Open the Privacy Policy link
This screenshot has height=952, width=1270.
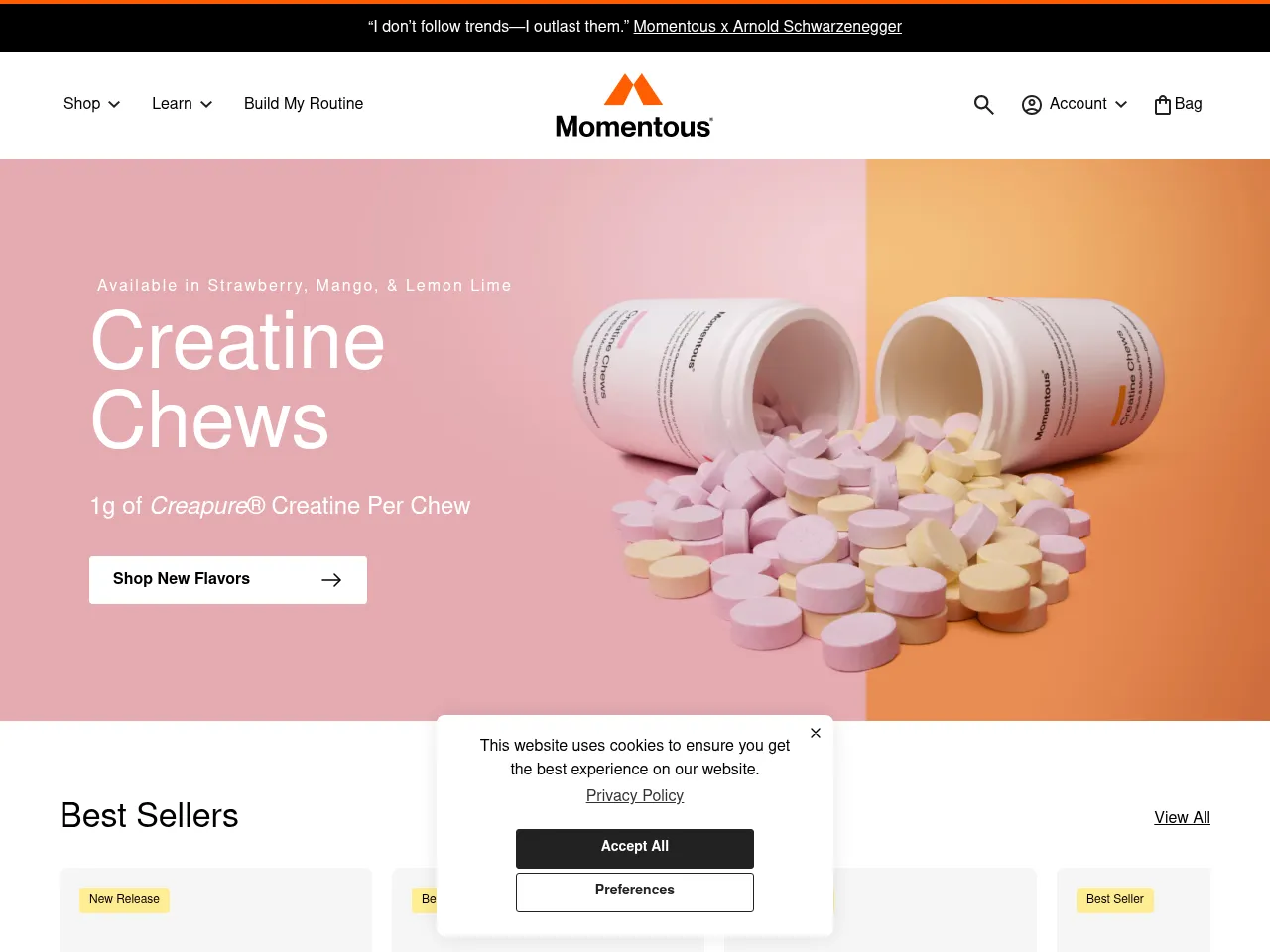pos(635,795)
